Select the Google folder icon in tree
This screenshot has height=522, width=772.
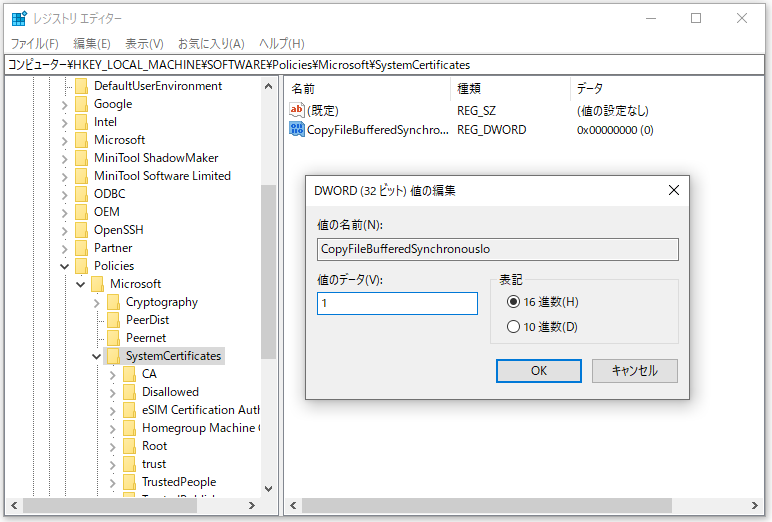point(81,104)
